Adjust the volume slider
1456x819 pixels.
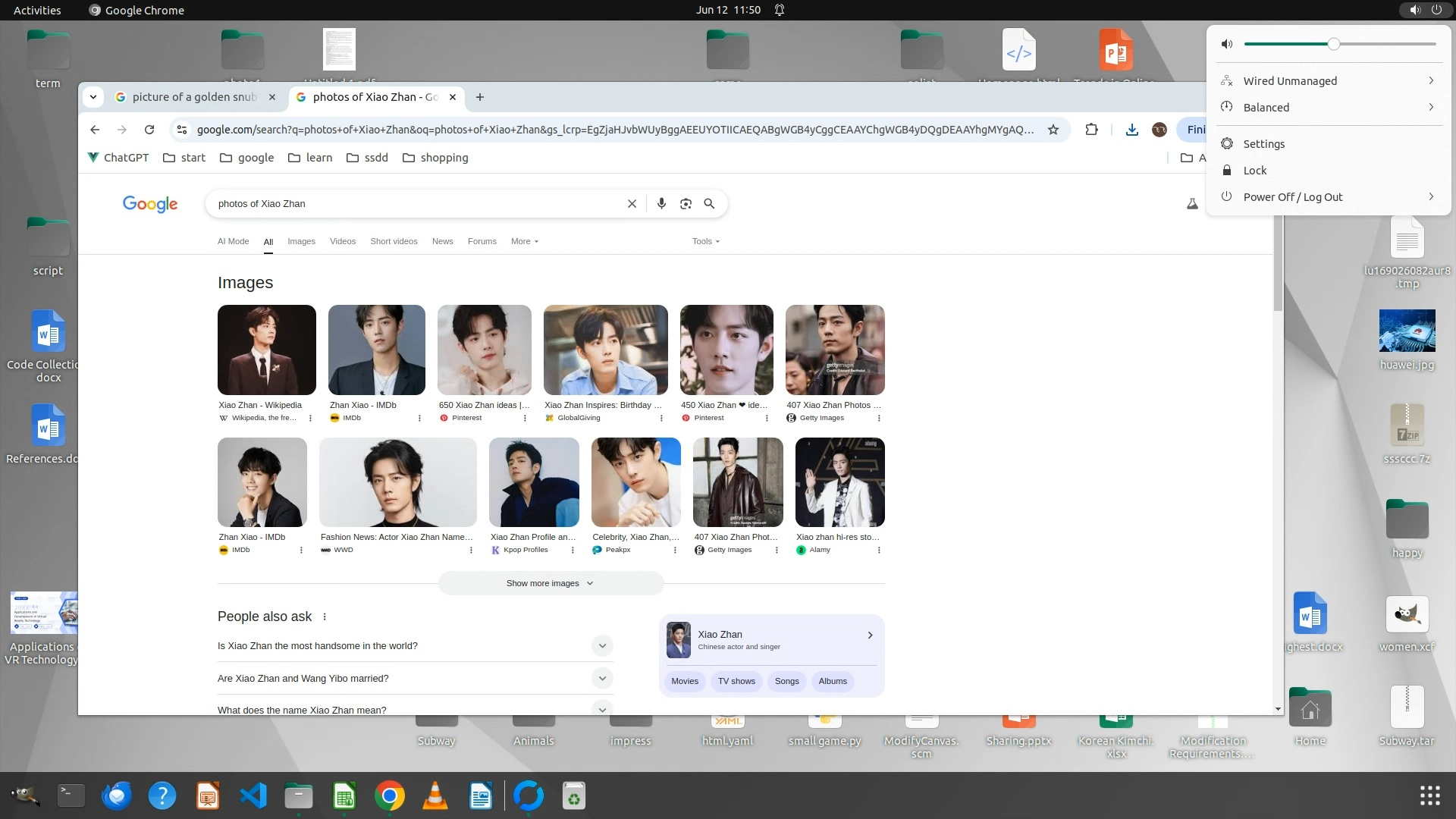point(1333,44)
